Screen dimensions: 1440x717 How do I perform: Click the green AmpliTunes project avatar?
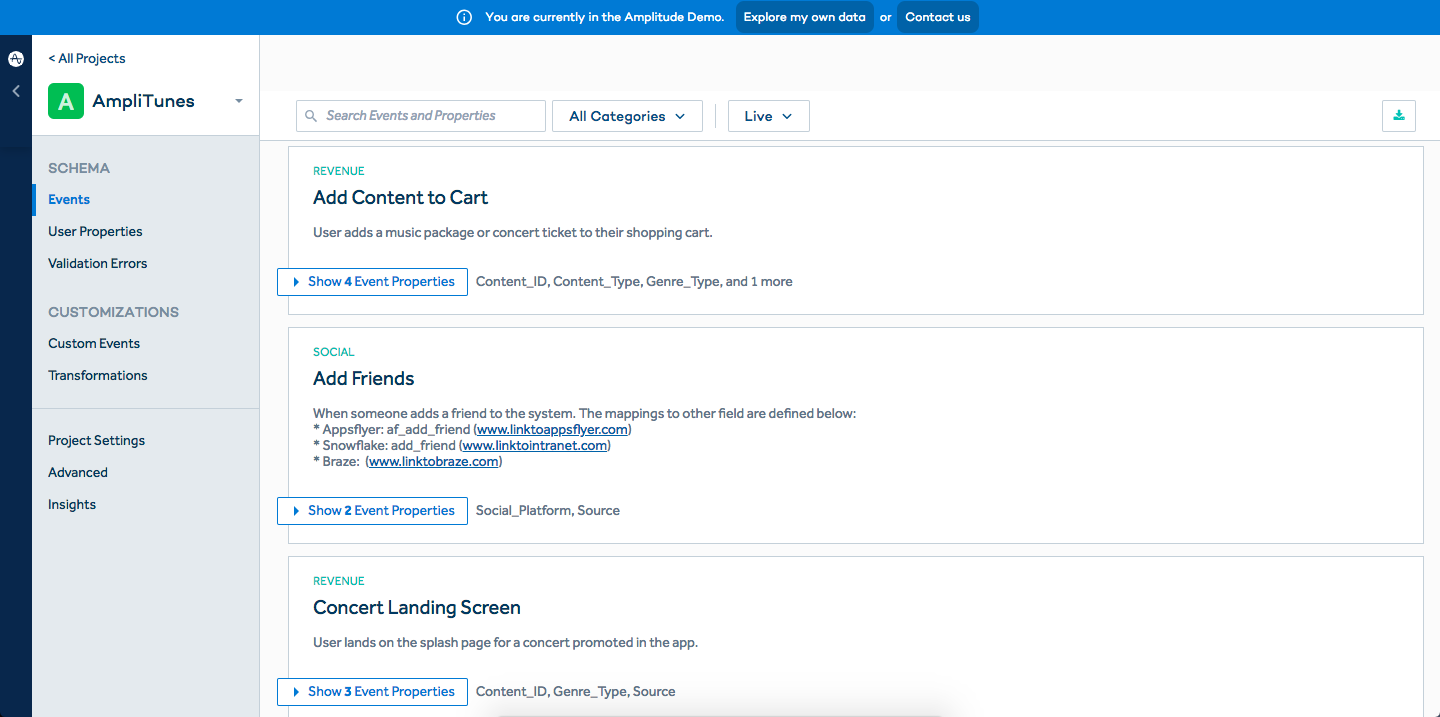click(66, 101)
